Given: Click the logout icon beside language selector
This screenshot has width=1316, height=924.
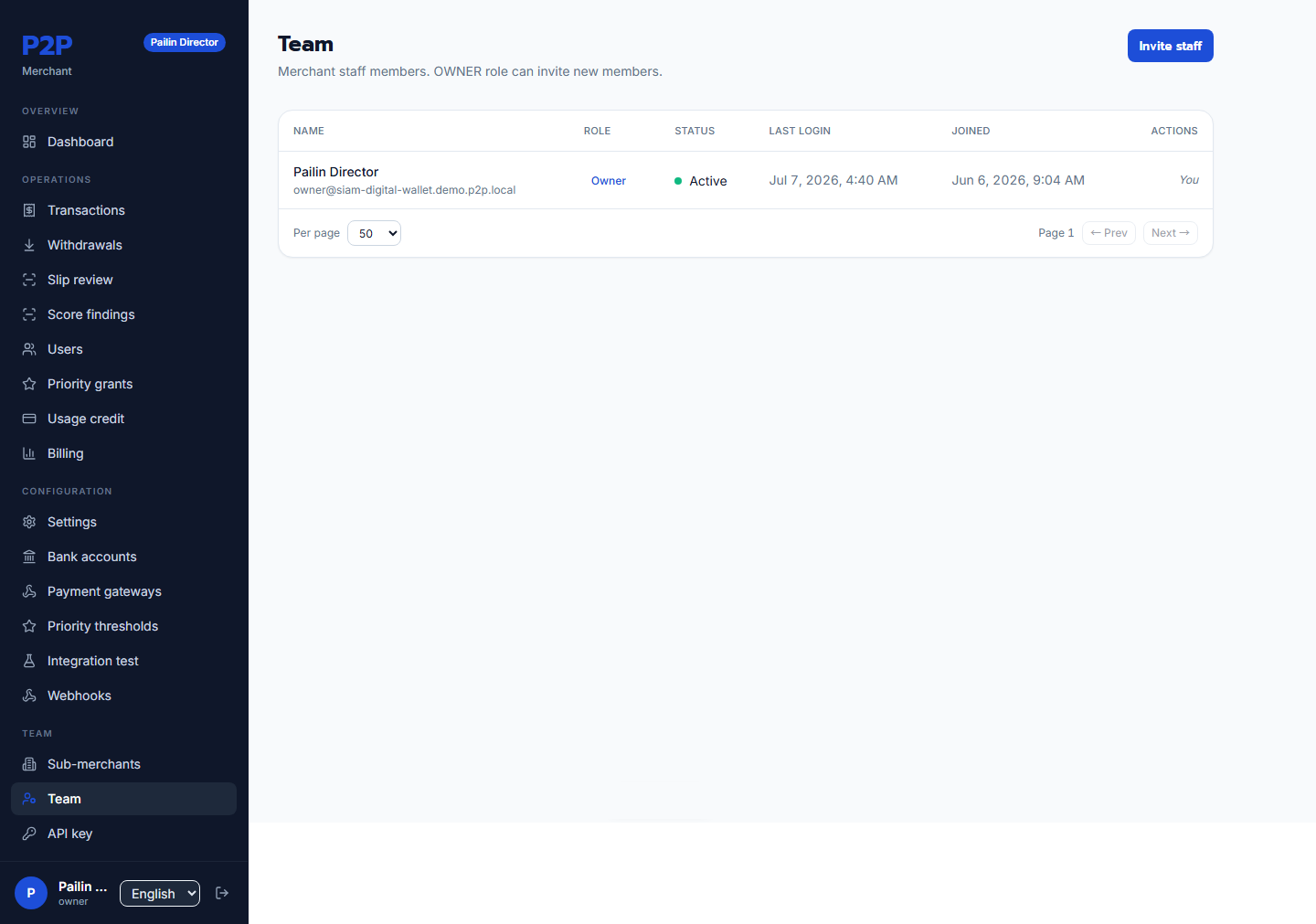Looking at the screenshot, I should click(x=222, y=893).
